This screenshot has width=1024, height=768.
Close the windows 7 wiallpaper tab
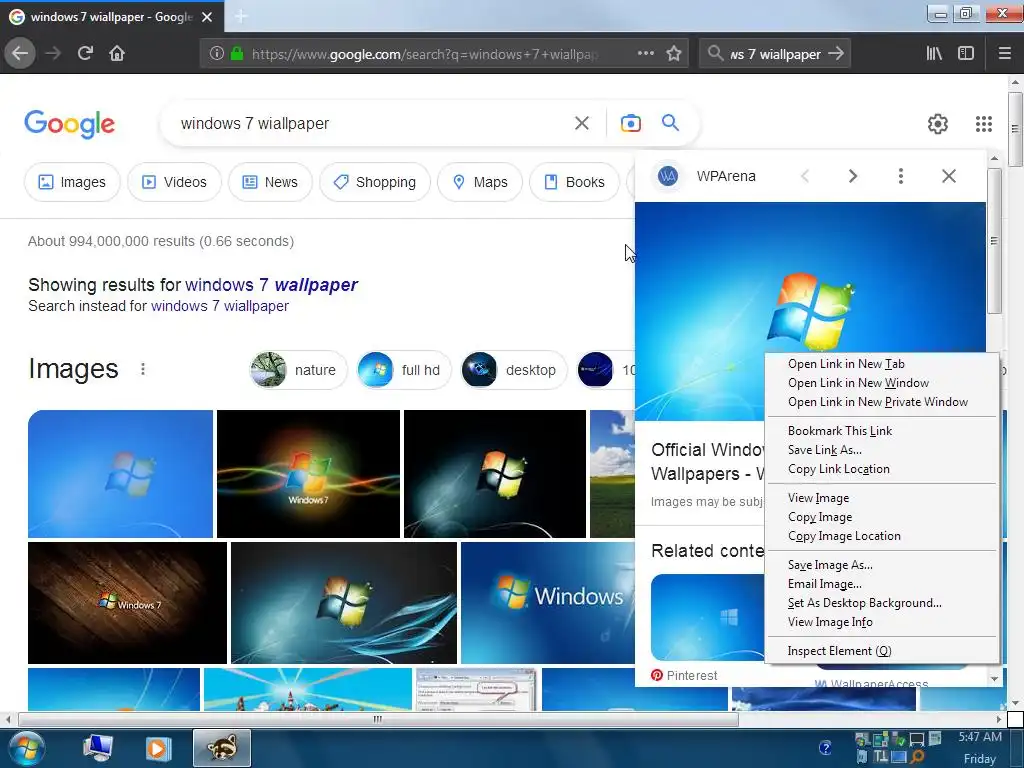pos(207,17)
